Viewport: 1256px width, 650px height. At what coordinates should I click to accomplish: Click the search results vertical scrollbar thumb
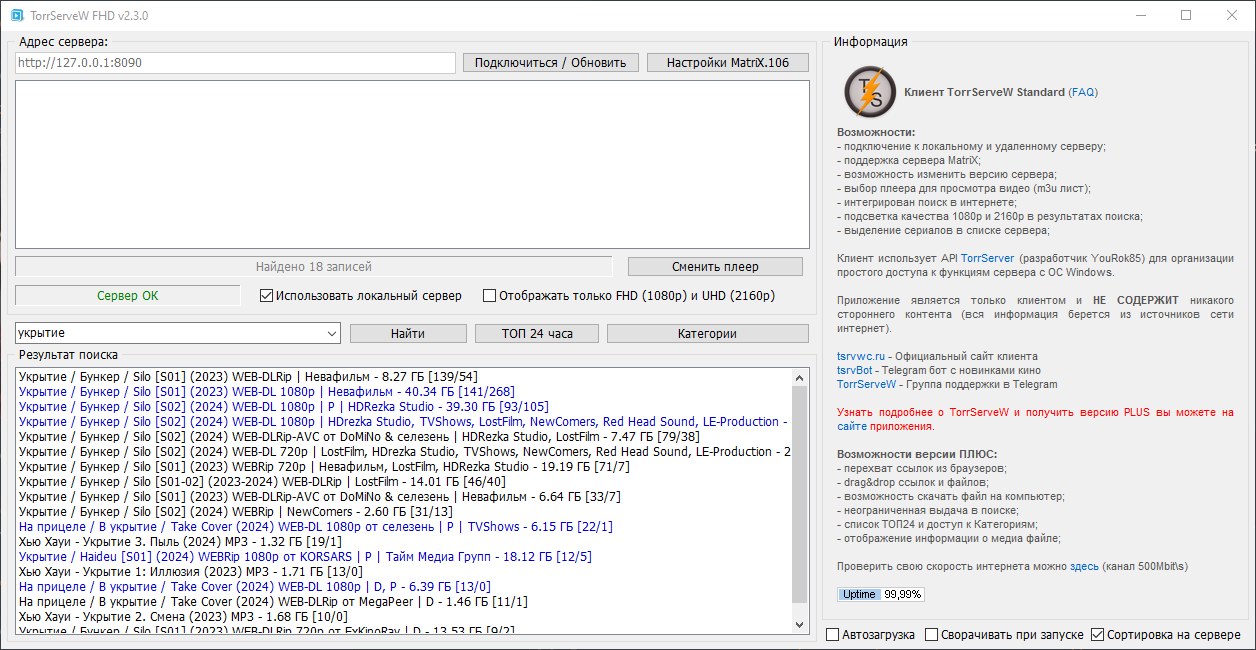(x=800, y=494)
